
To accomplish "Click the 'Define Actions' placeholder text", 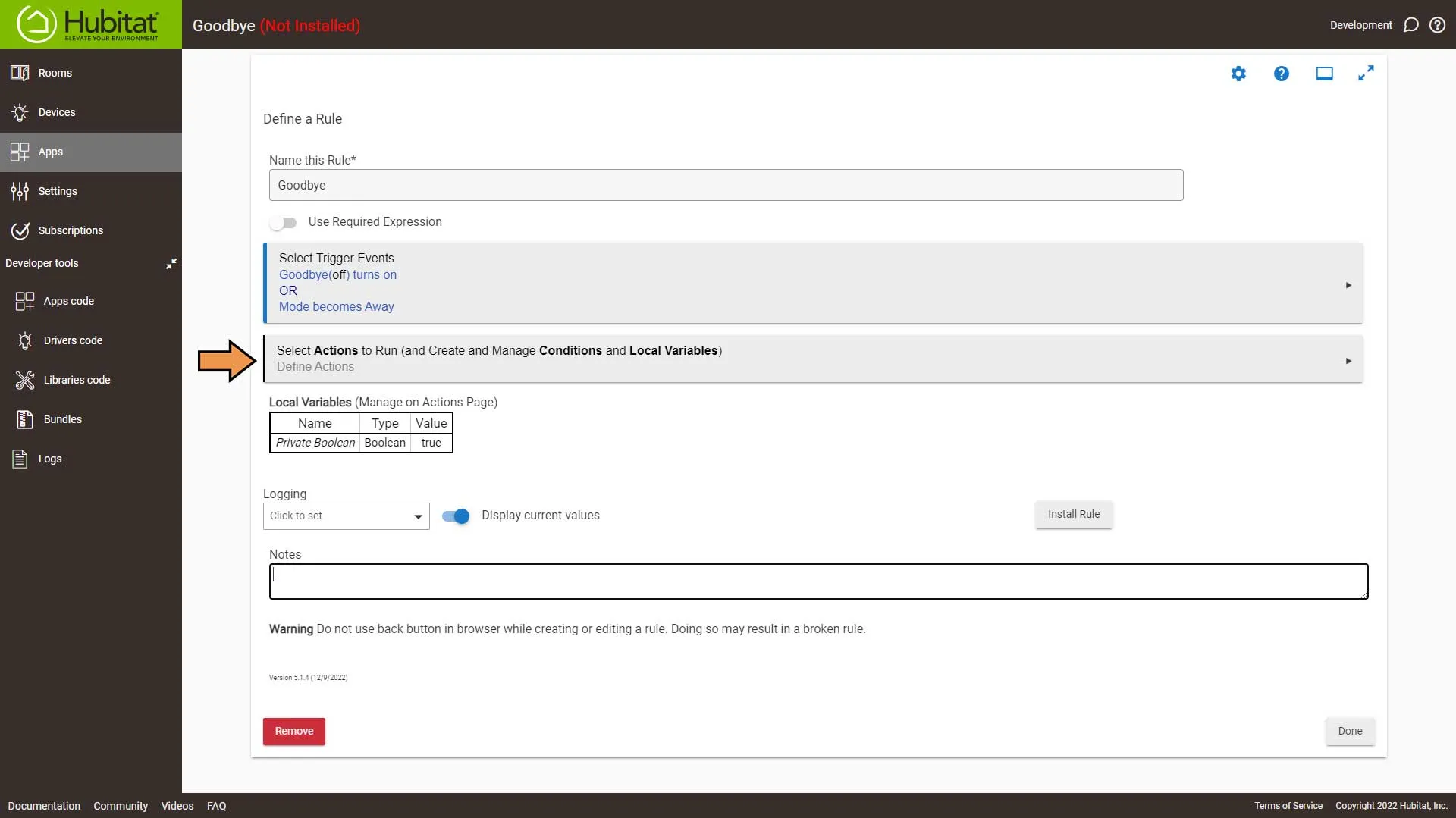I will tap(315, 367).
